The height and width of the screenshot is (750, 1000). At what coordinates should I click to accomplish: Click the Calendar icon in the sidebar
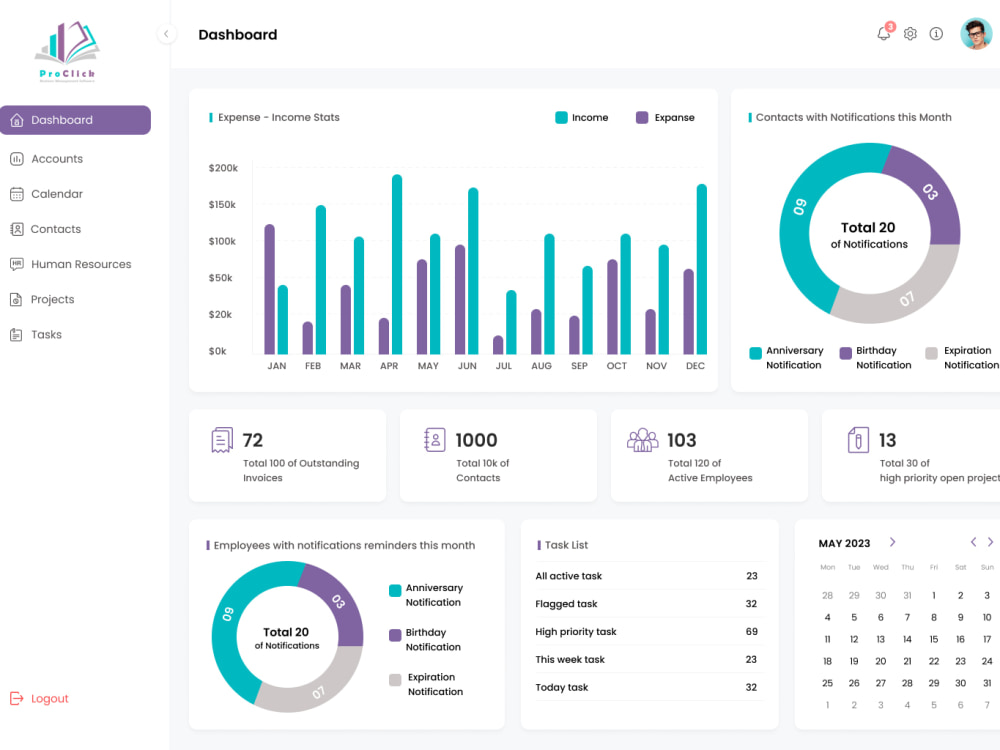click(x=17, y=194)
